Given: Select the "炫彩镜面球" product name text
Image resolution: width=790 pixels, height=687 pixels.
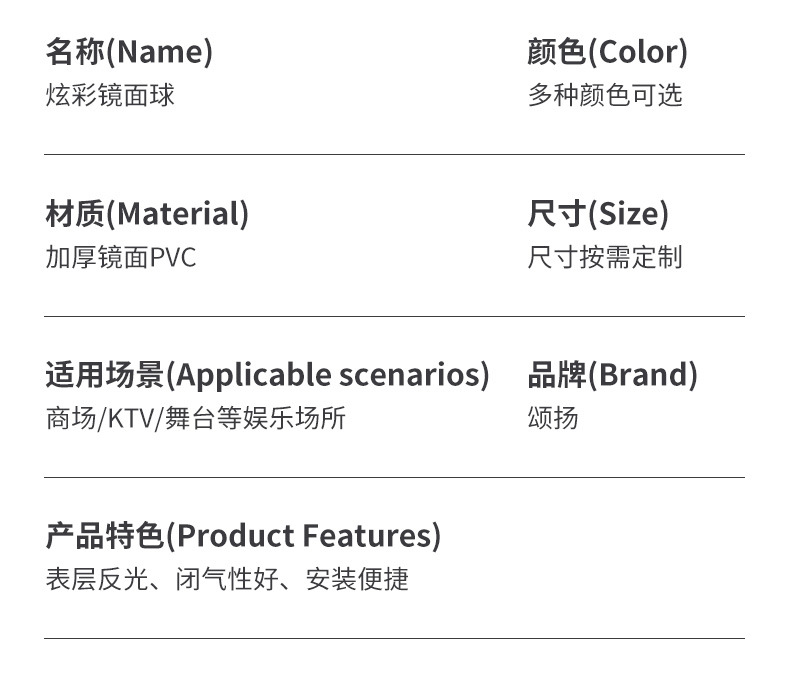Looking at the screenshot, I should pos(110,96).
